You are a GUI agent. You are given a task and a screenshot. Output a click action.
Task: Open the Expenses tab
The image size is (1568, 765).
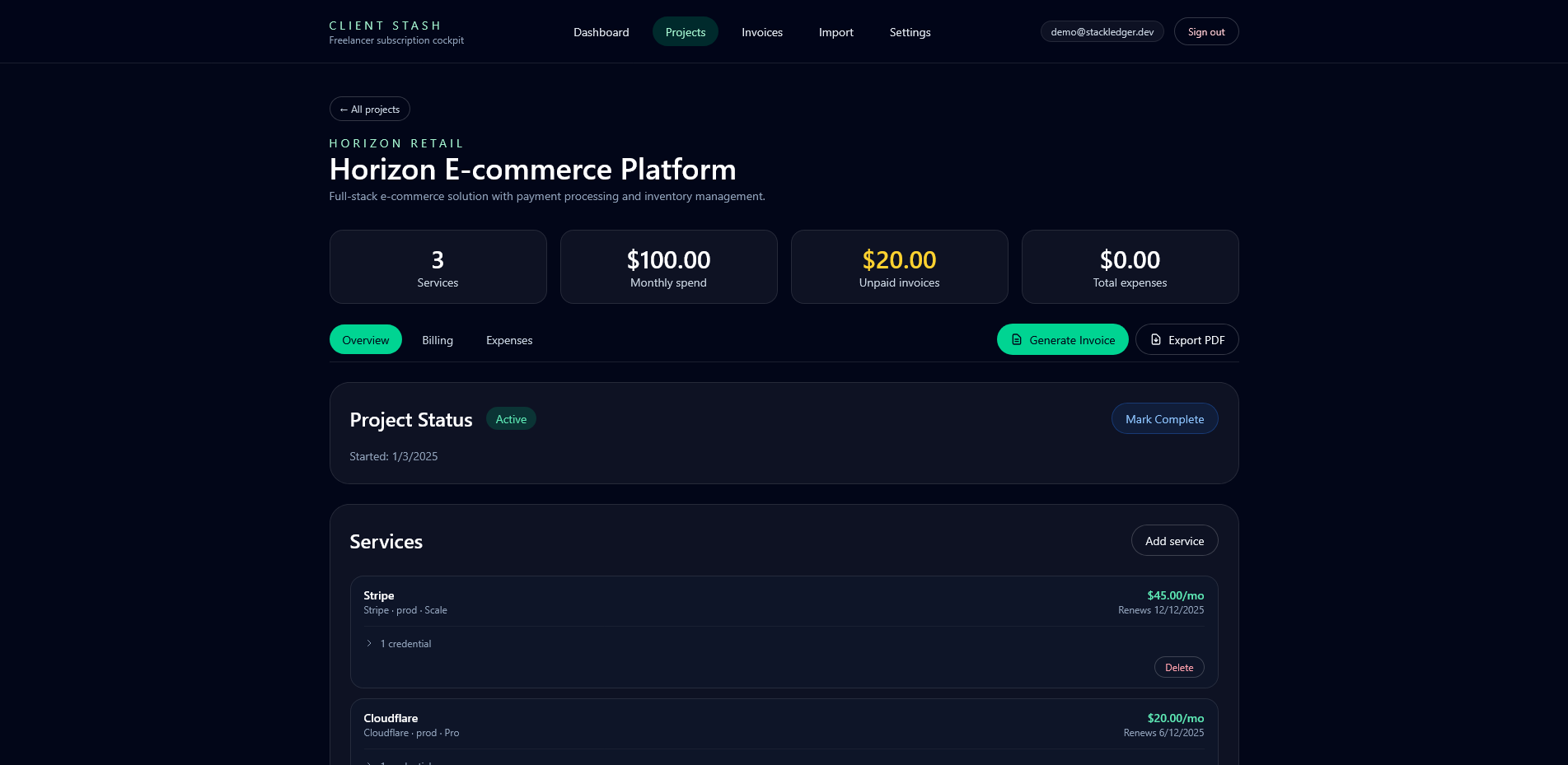click(x=508, y=339)
